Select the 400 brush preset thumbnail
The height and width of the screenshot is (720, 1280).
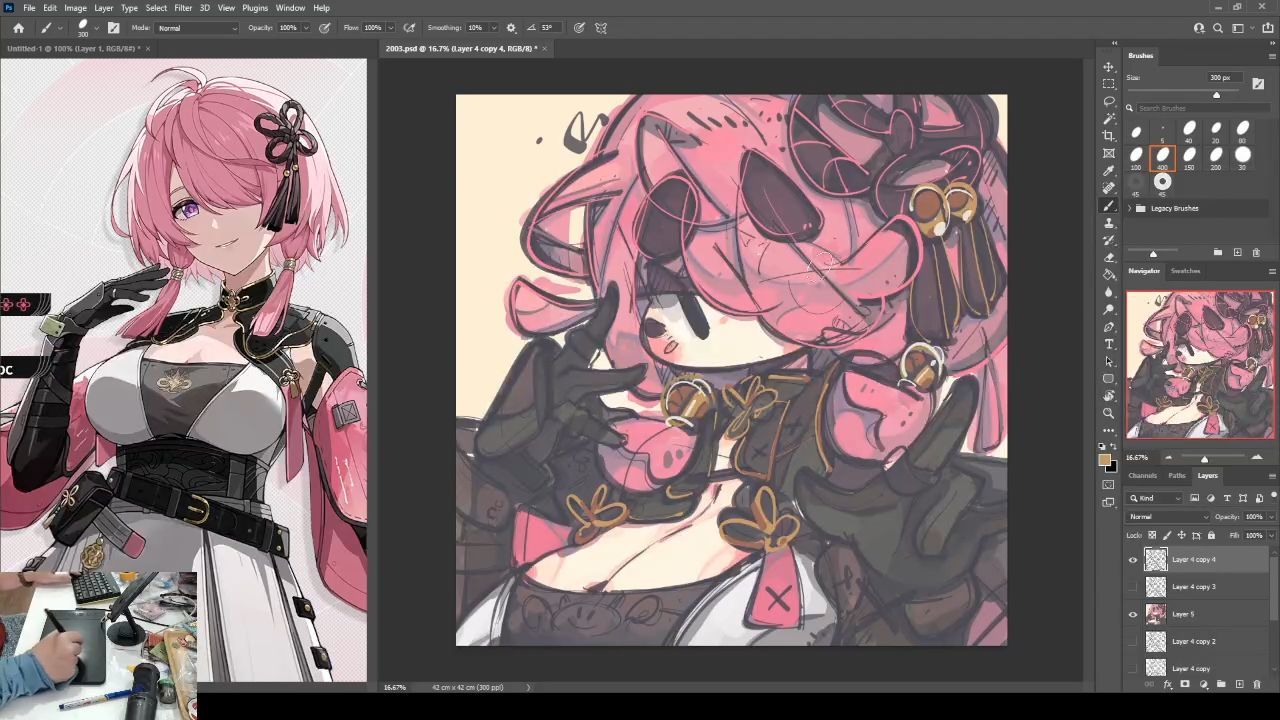pyautogui.click(x=1162, y=156)
